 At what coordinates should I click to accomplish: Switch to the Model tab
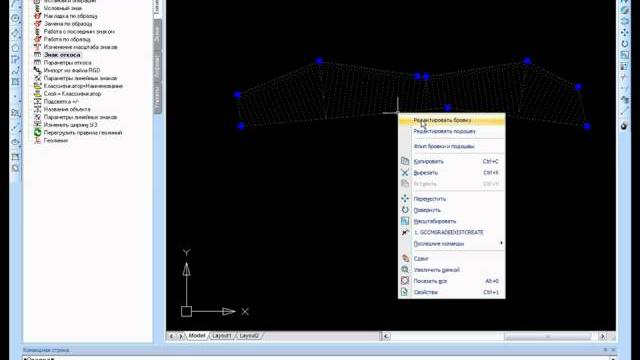click(197, 336)
